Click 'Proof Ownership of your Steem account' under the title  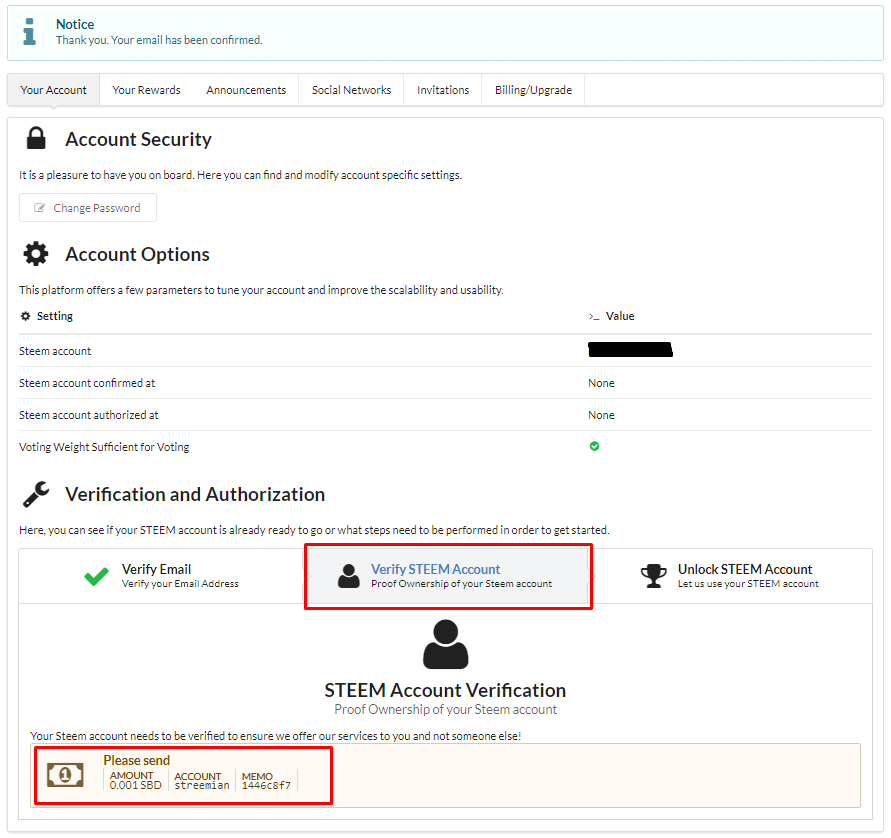coord(446,709)
